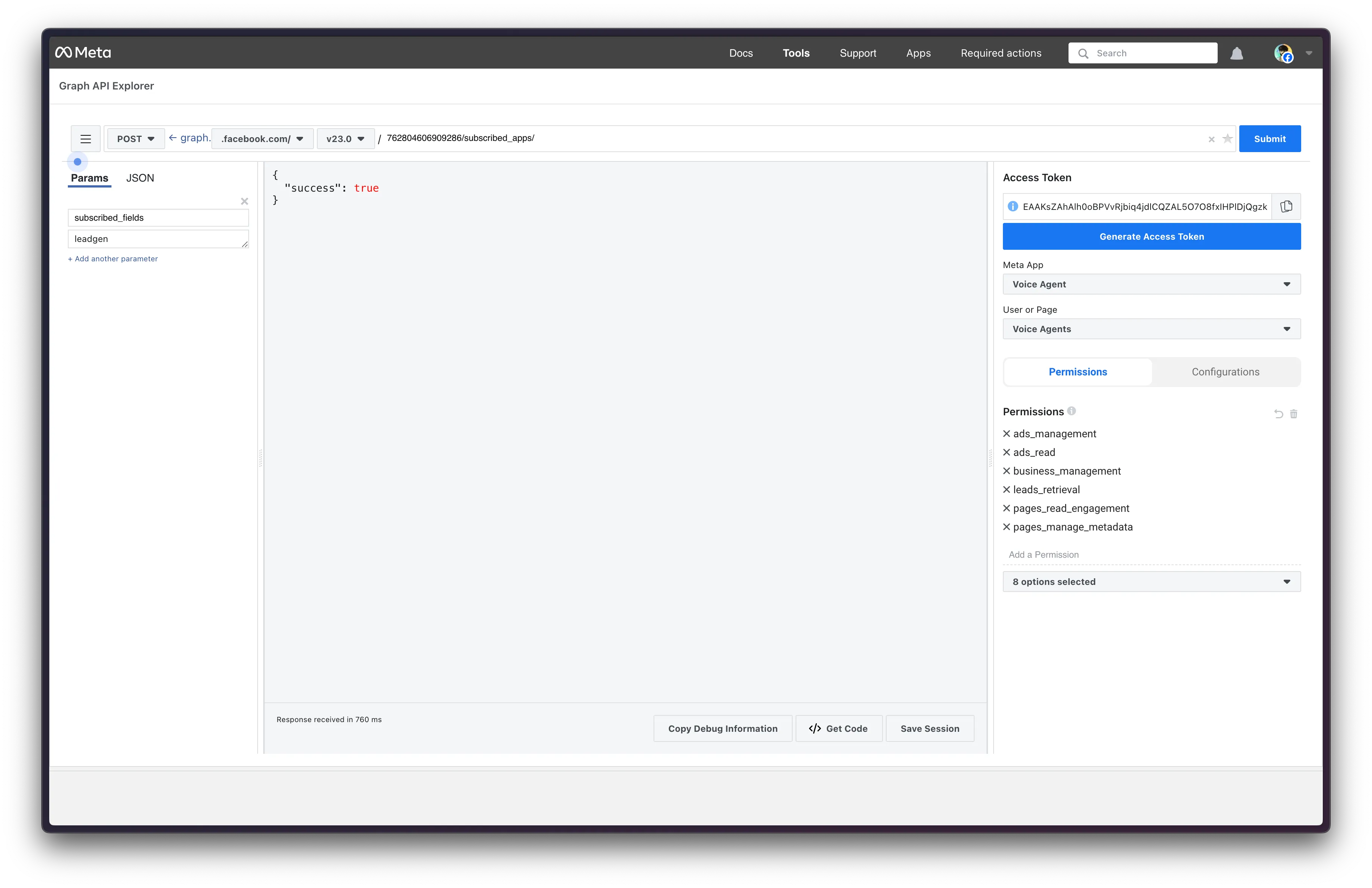Click the Graph API Explorer title
Viewport: 1372px width, 888px height.
(107, 86)
